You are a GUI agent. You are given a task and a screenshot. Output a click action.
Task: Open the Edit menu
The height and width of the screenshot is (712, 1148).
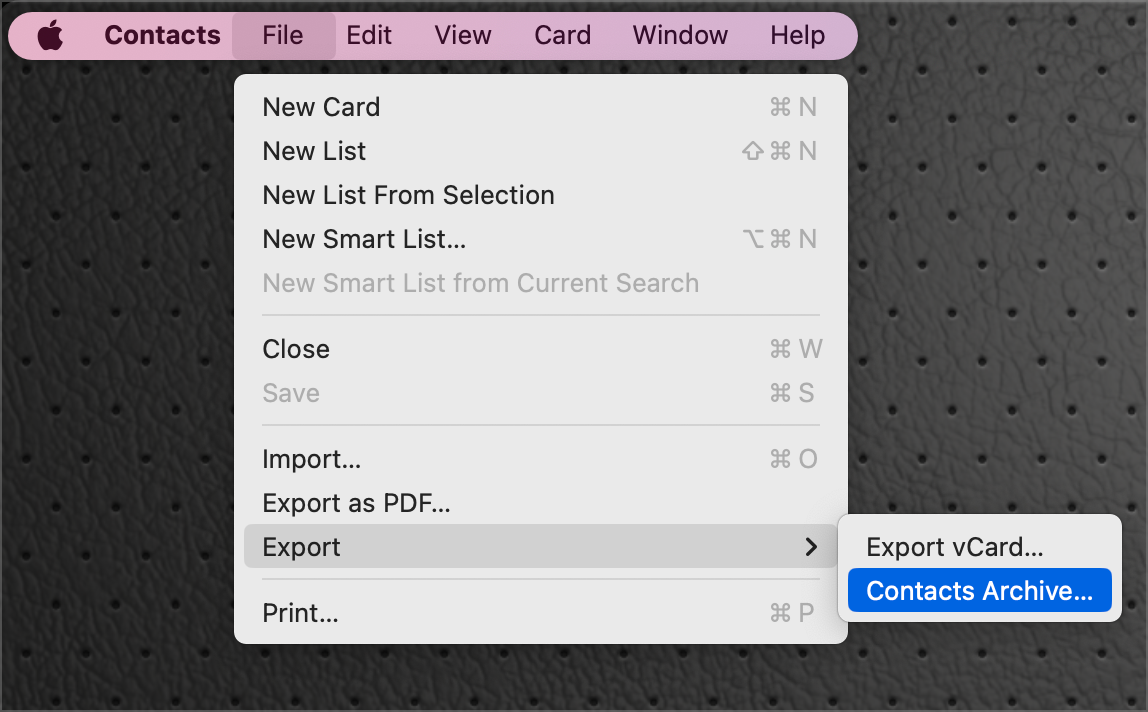[369, 36]
